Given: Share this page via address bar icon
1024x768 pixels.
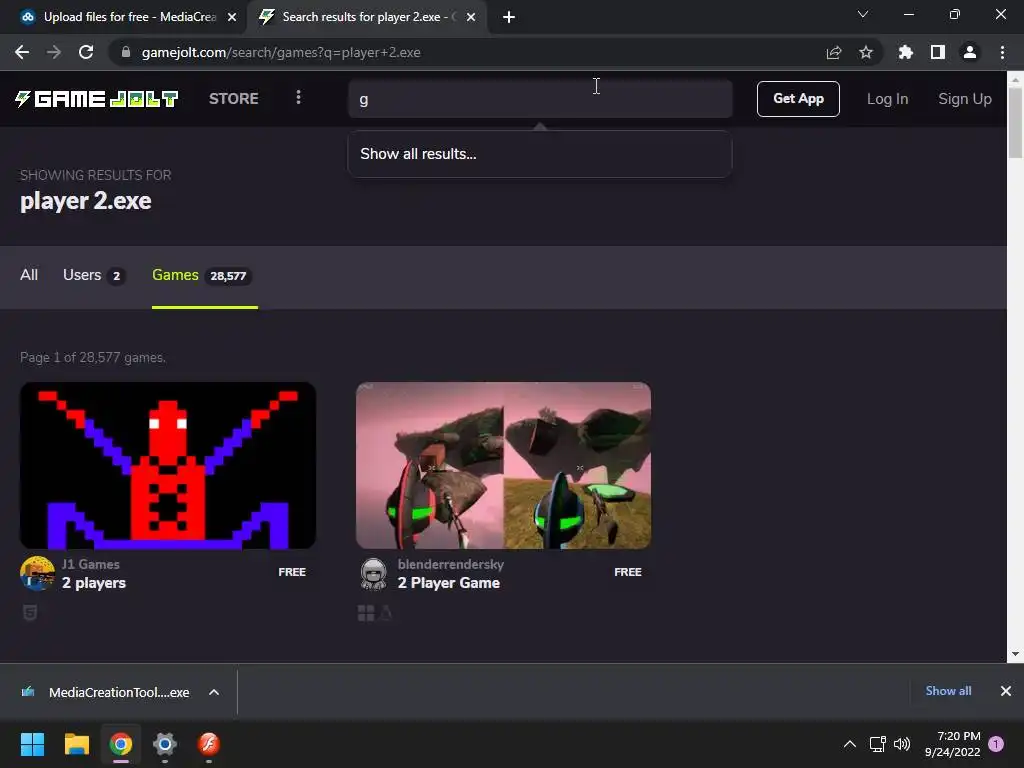Looking at the screenshot, I should point(834,52).
